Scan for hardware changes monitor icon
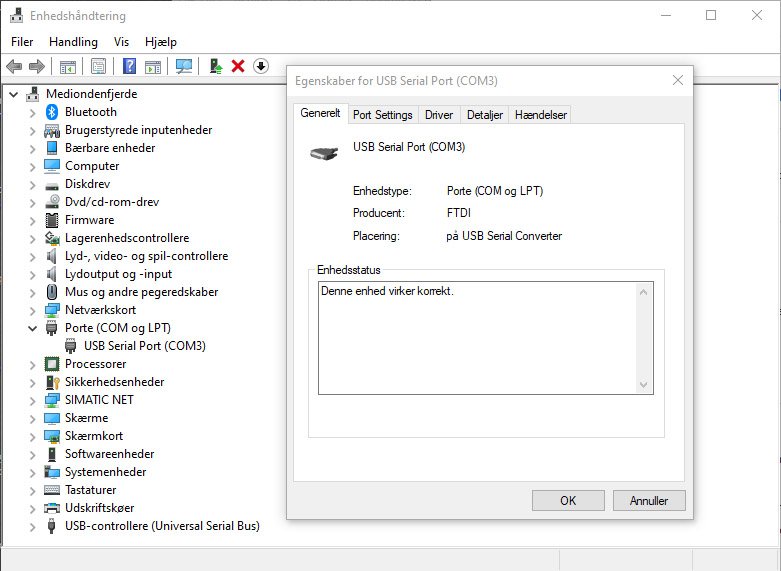This screenshot has width=781, height=571. (x=184, y=66)
